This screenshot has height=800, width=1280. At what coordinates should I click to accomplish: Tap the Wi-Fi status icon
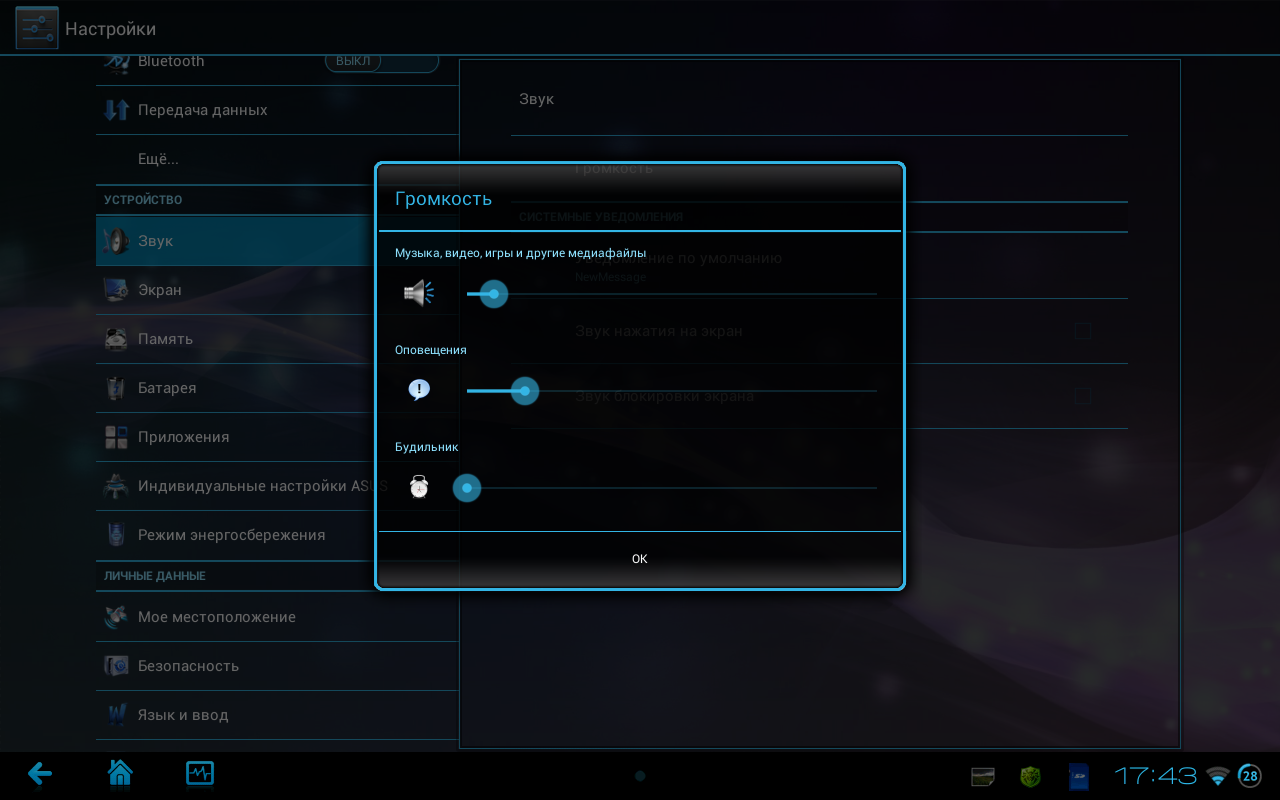[x=1217, y=776]
